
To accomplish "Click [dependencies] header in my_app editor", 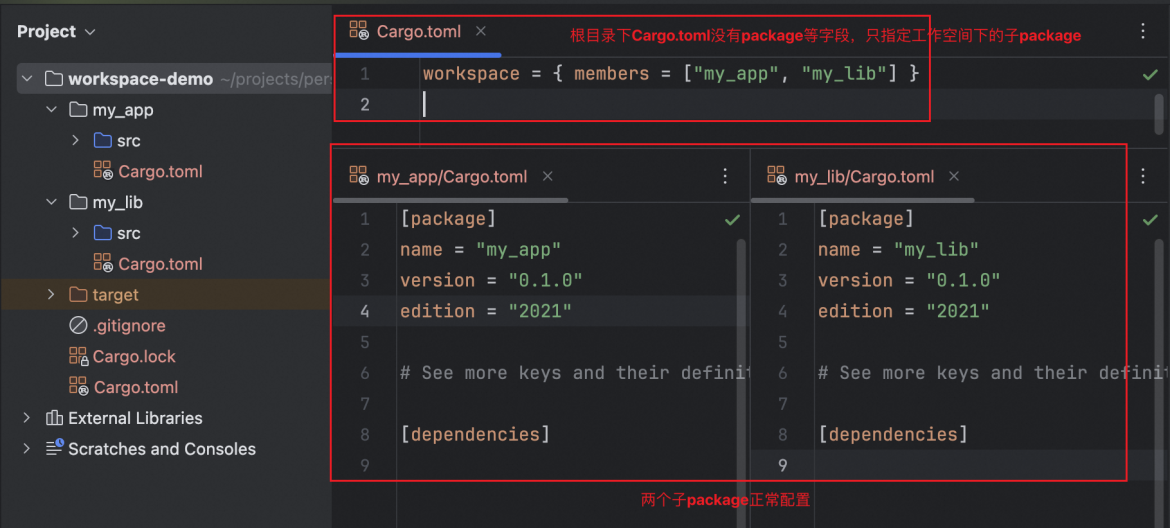I will (x=475, y=434).
